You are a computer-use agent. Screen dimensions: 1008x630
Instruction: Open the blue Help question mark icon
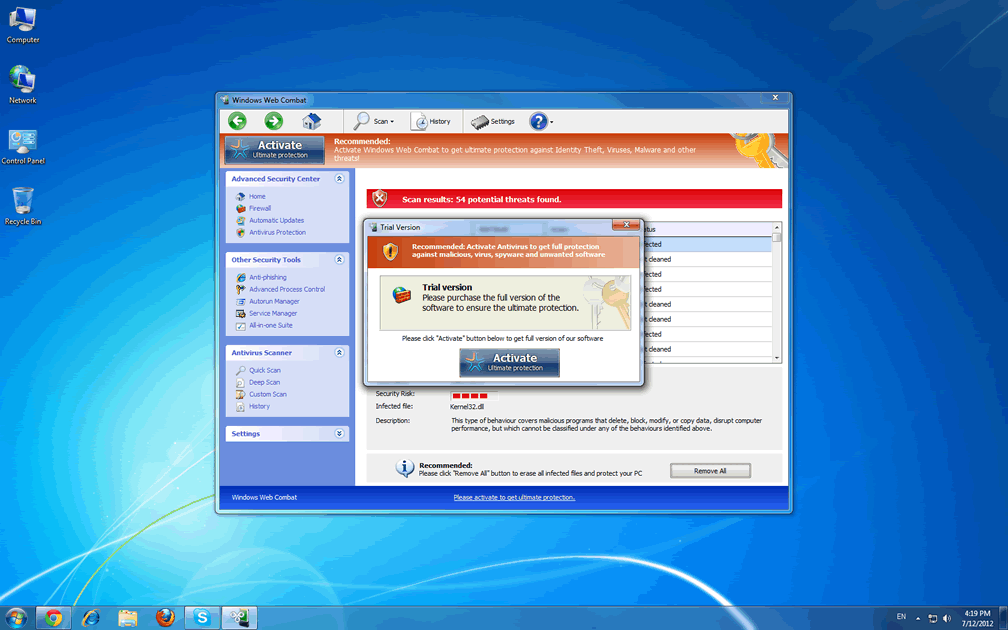pyautogui.click(x=538, y=121)
